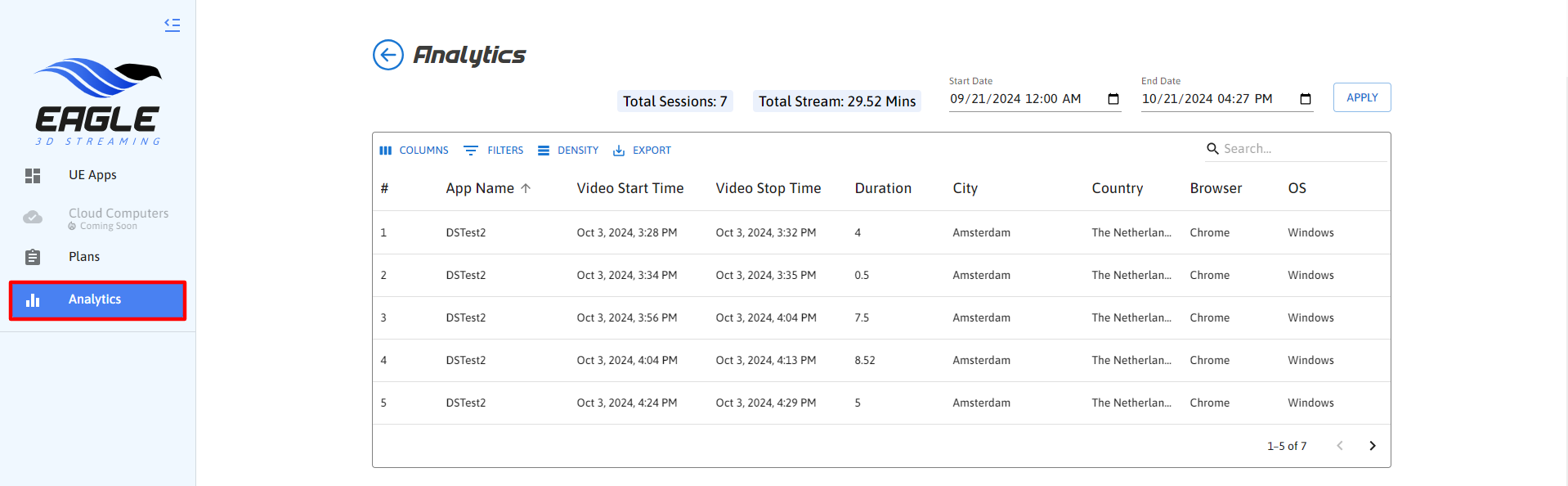Go to next page of table
The height and width of the screenshot is (486, 1568).
[x=1372, y=446]
